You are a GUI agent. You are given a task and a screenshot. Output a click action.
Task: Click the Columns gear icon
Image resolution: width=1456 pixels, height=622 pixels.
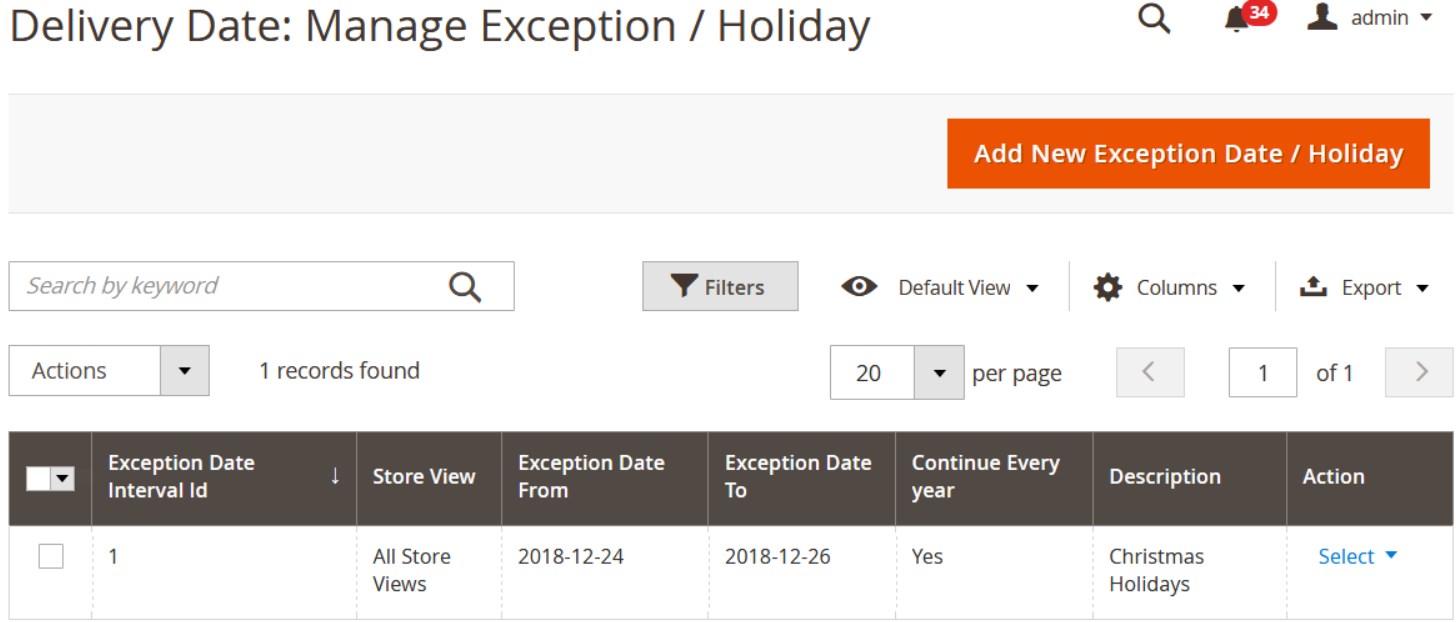tap(1107, 288)
